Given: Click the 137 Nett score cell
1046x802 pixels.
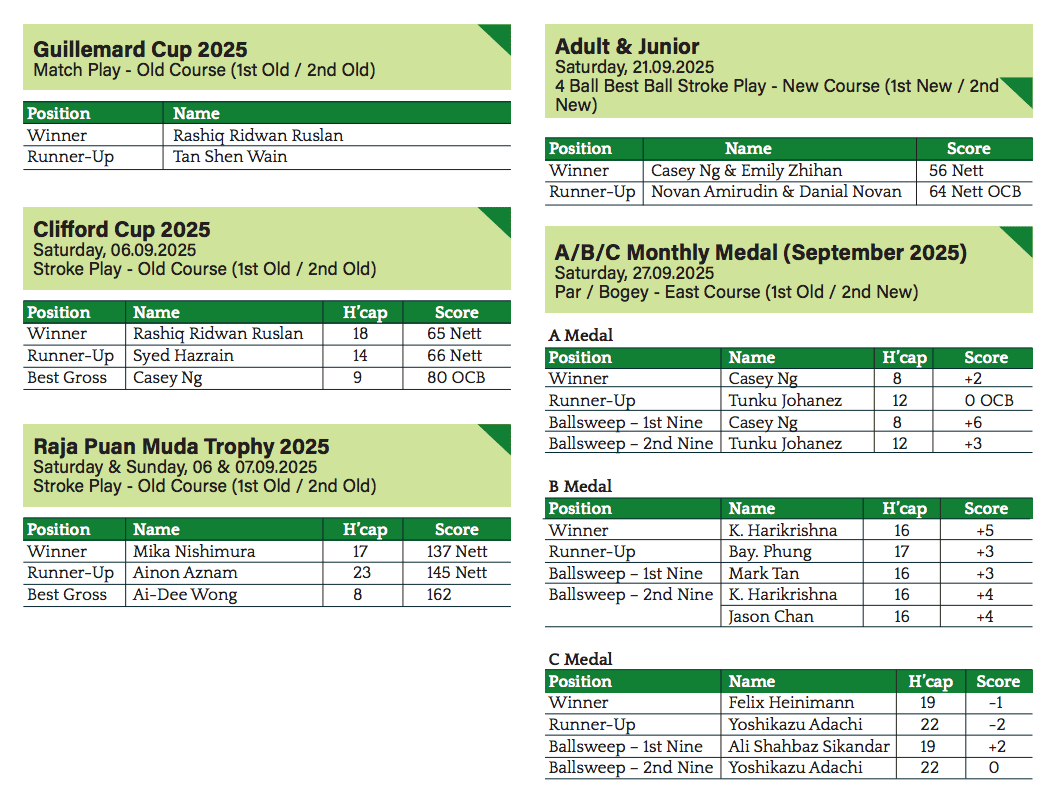Looking at the screenshot, I should pos(456,551).
